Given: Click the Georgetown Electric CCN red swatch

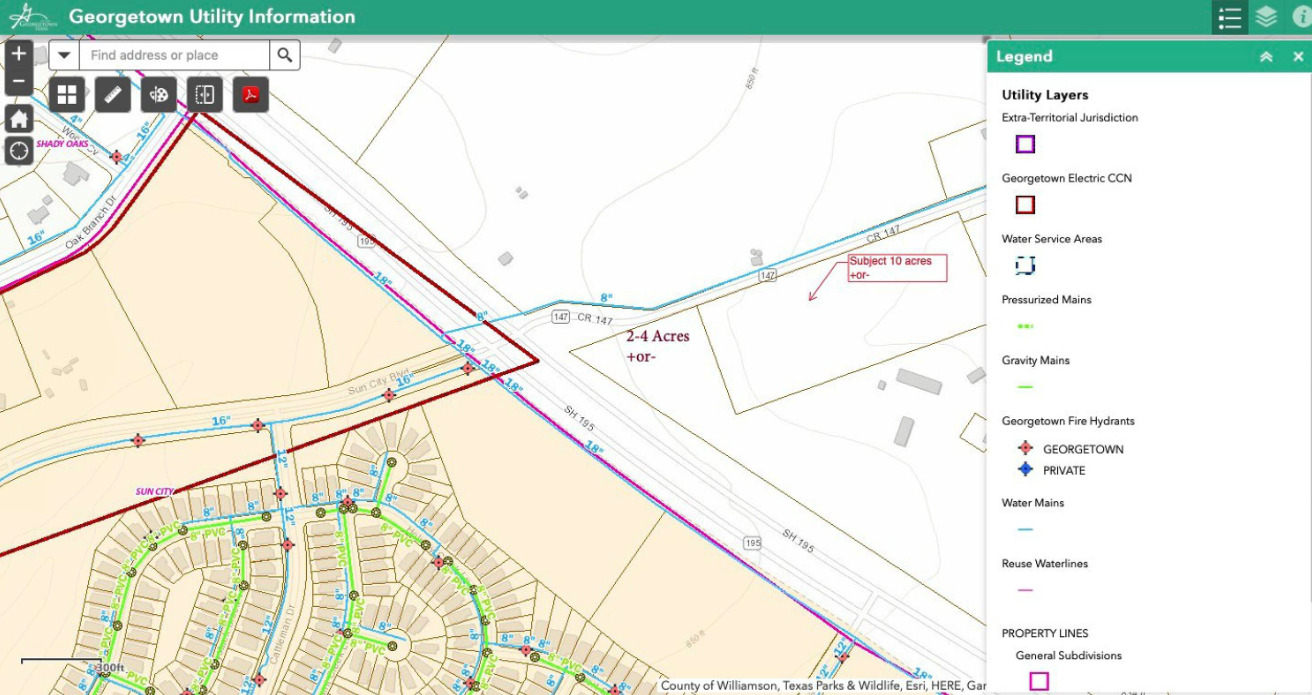Looking at the screenshot, I should click(1025, 205).
